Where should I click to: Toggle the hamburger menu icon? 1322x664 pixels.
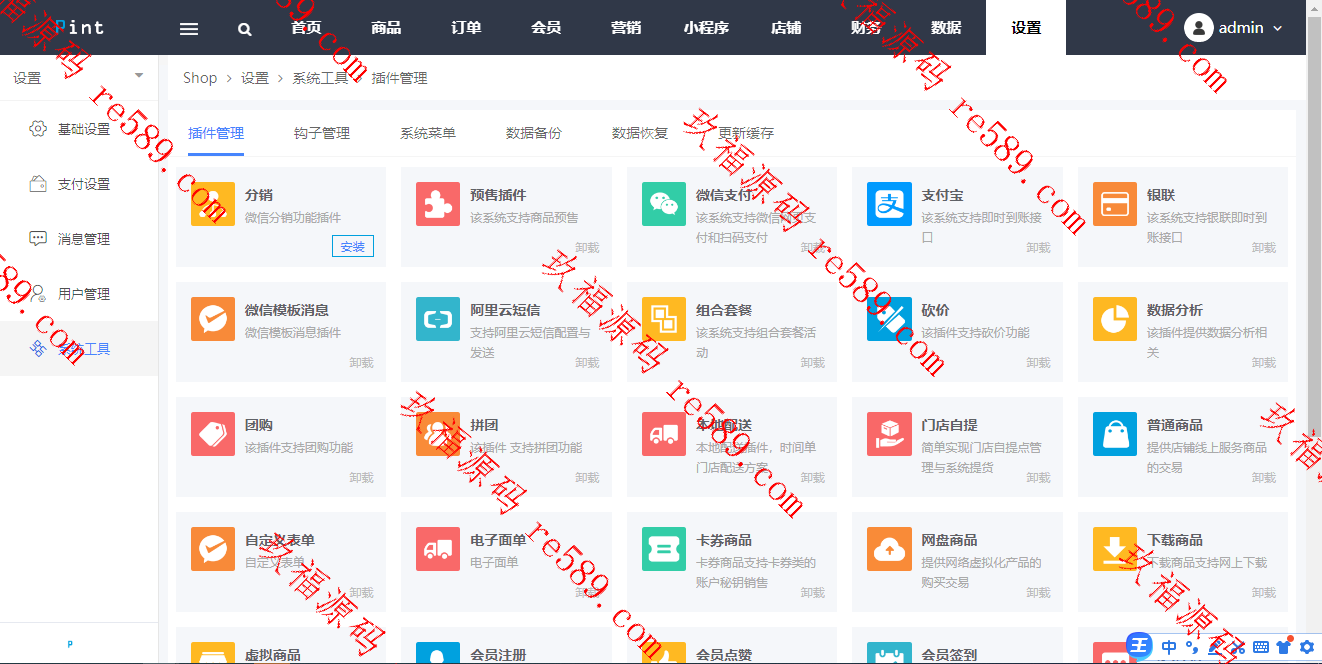(189, 29)
